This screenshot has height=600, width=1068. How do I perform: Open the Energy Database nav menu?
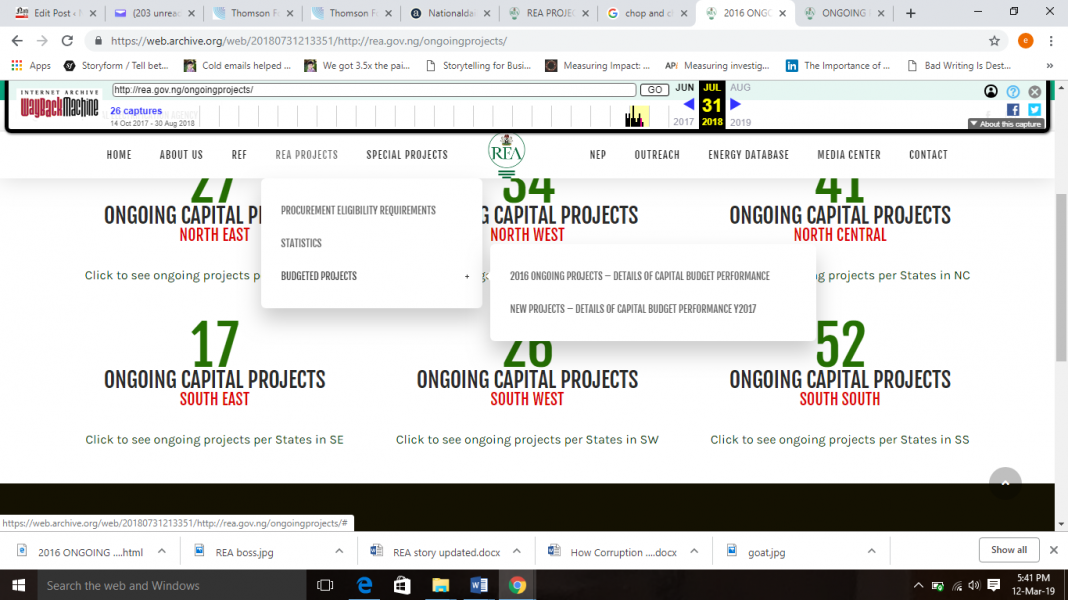(748, 155)
